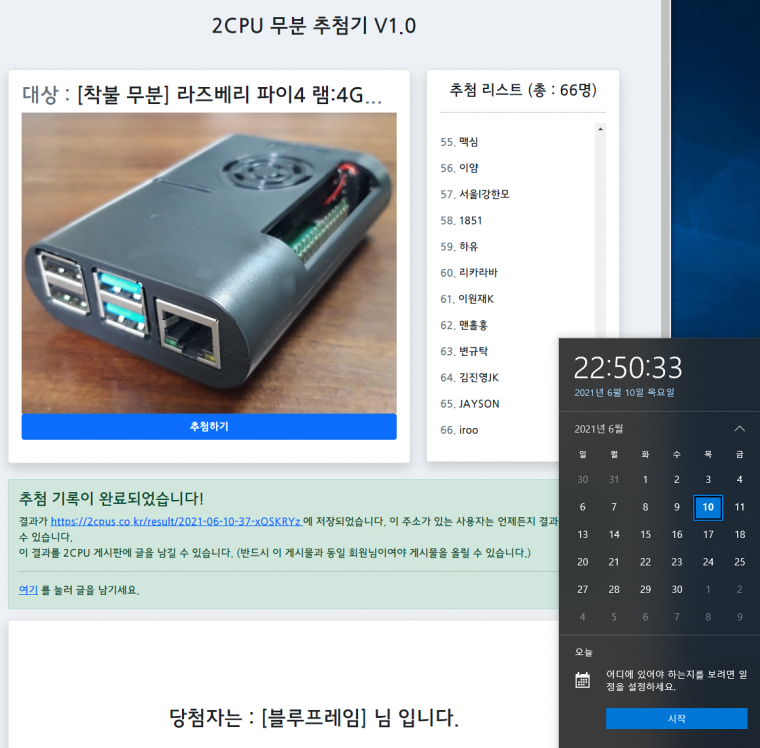Click list entry 60. 리카라바
Screen dimensions: 760x748
pyautogui.click(x=469, y=272)
